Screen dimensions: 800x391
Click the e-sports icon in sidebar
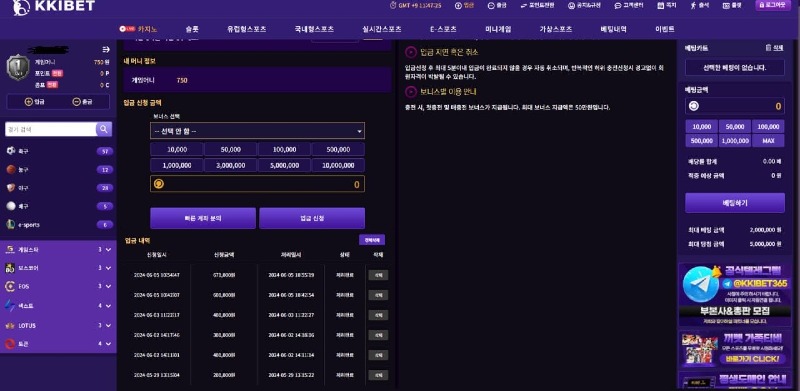(11, 224)
